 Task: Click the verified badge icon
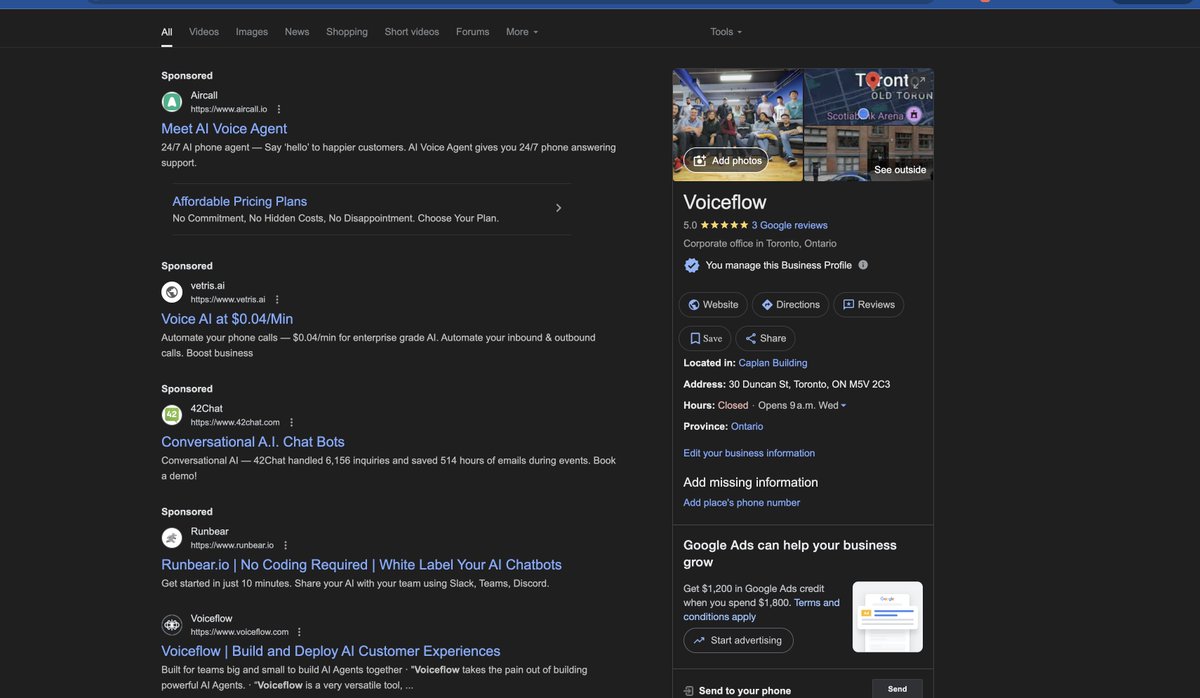(x=691, y=265)
